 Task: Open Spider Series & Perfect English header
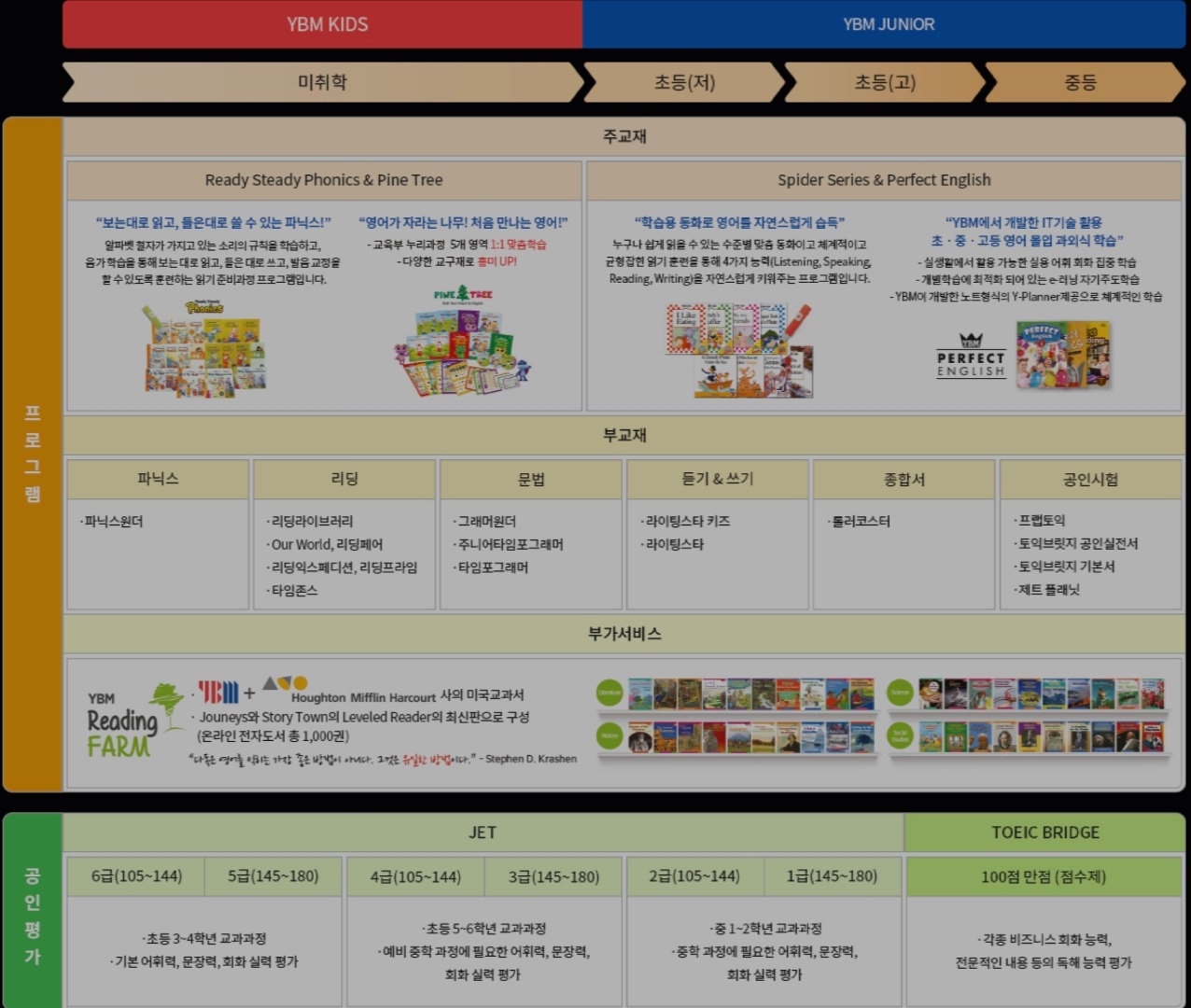[x=885, y=180]
